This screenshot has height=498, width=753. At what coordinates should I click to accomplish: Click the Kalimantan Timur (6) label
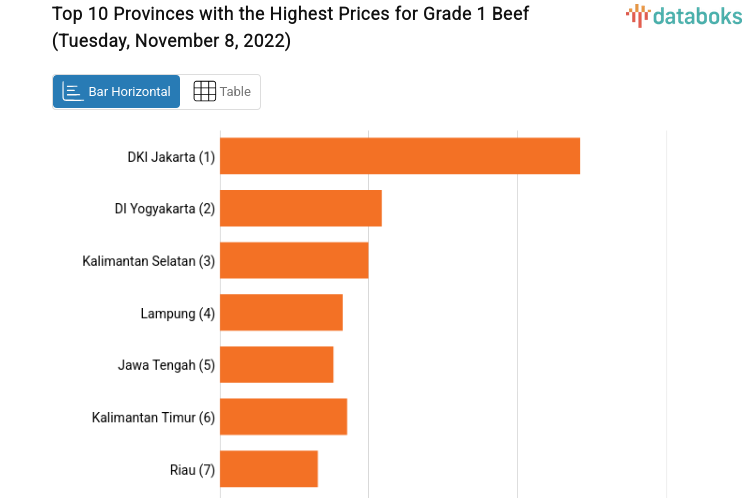coord(153,417)
